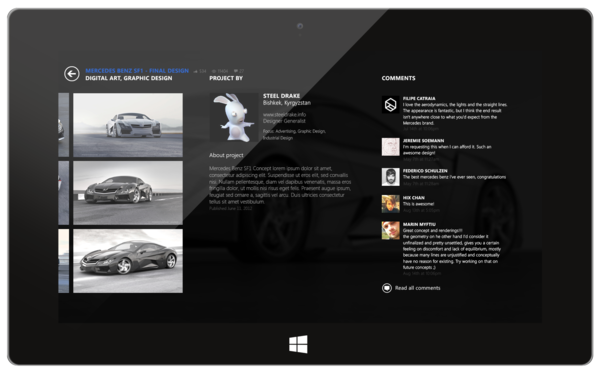Open Jeremie Soemann's sketch avatar
Screen dimensions: 600x373
click(x=390, y=147)
